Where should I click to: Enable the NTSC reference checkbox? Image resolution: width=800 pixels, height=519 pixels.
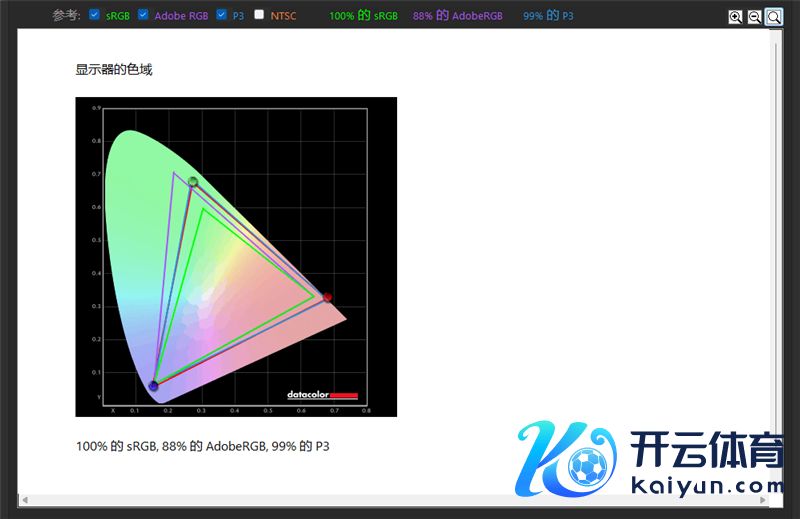259,15
